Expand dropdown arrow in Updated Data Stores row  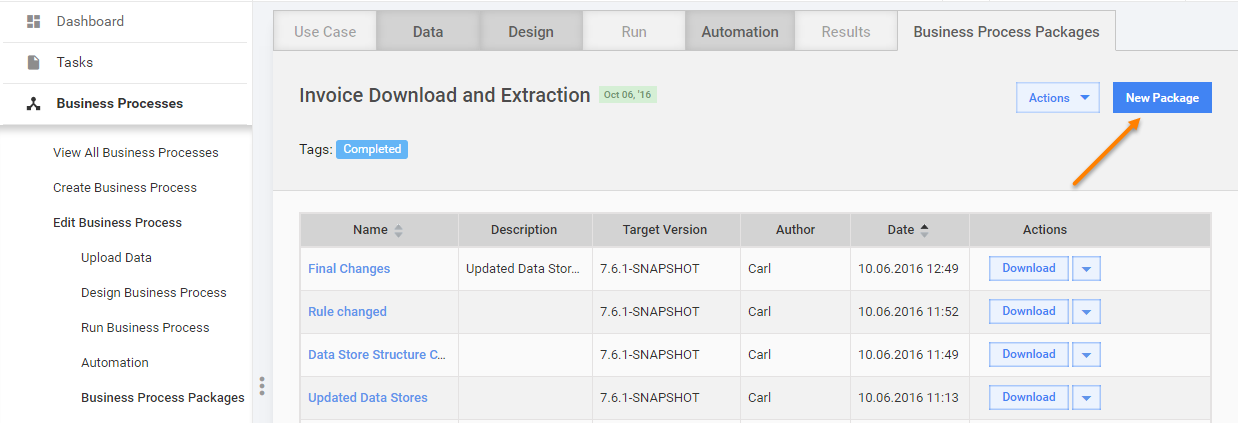pyautogui.click(x=1086, y=398)
